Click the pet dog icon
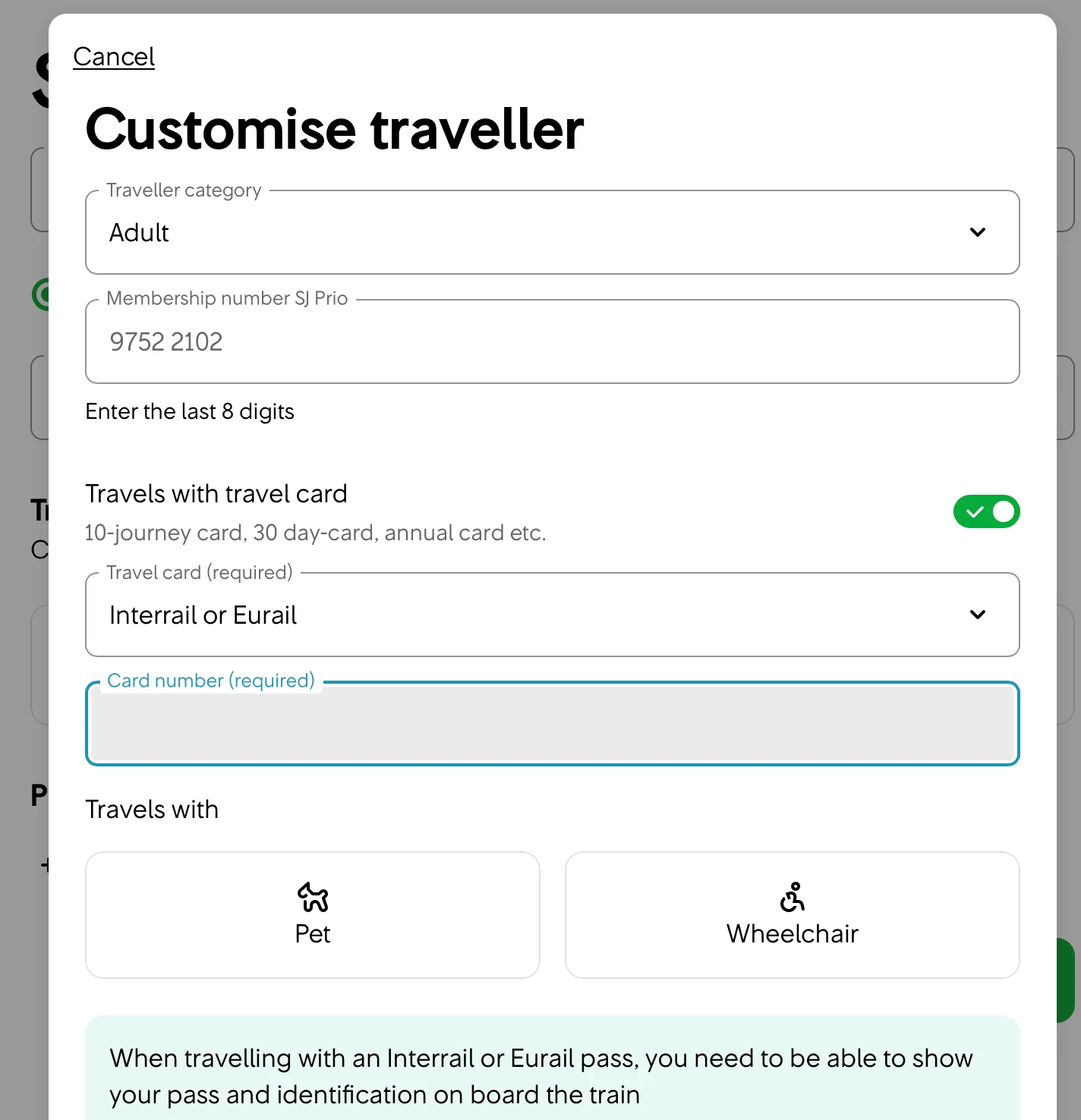The width and height of the screenshot is (1081, 1120). pos(313,897)
